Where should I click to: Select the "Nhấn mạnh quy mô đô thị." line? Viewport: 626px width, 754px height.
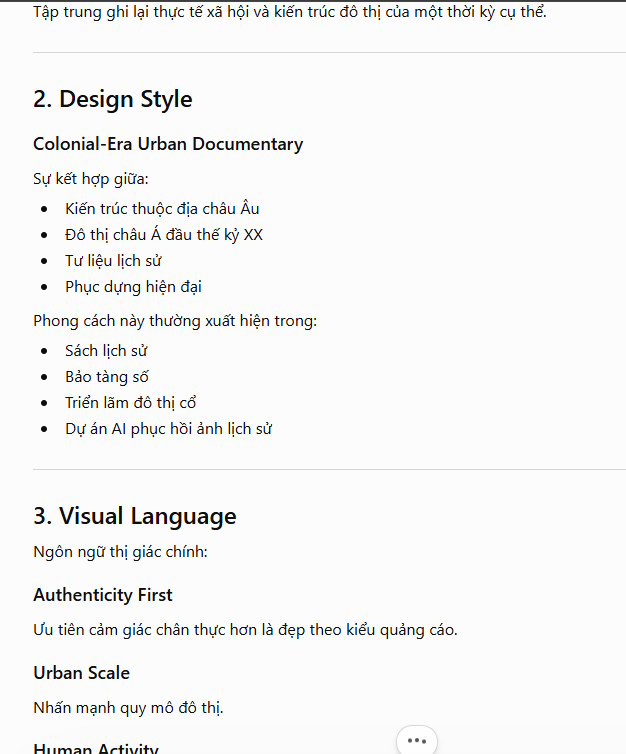(128, 708)
